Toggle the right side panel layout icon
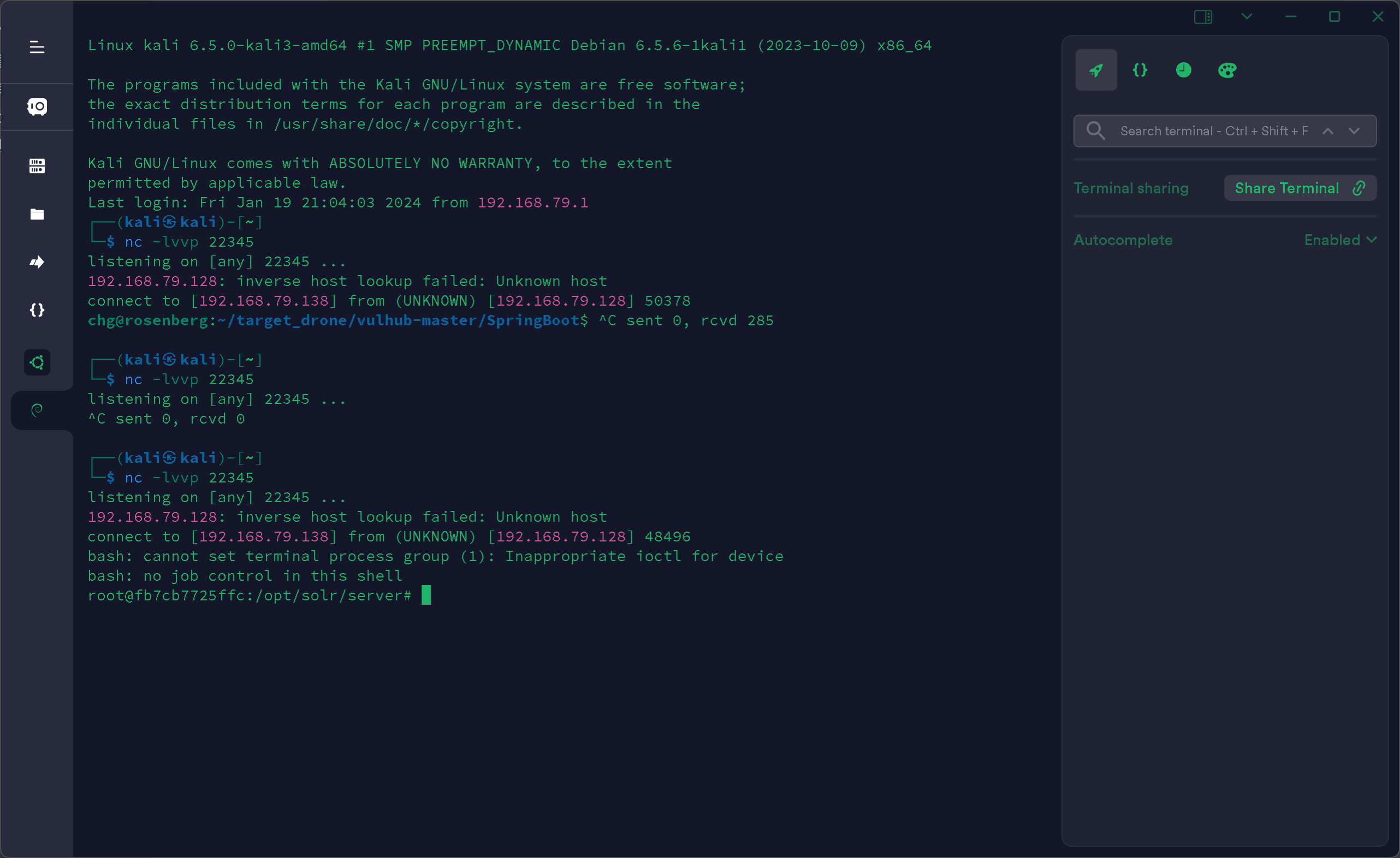Screen dimensions: 1400x858 [1203, 16]
